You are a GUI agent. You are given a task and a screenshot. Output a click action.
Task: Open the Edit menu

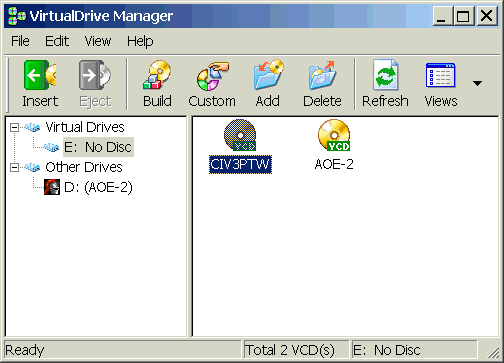coord(57,41)
